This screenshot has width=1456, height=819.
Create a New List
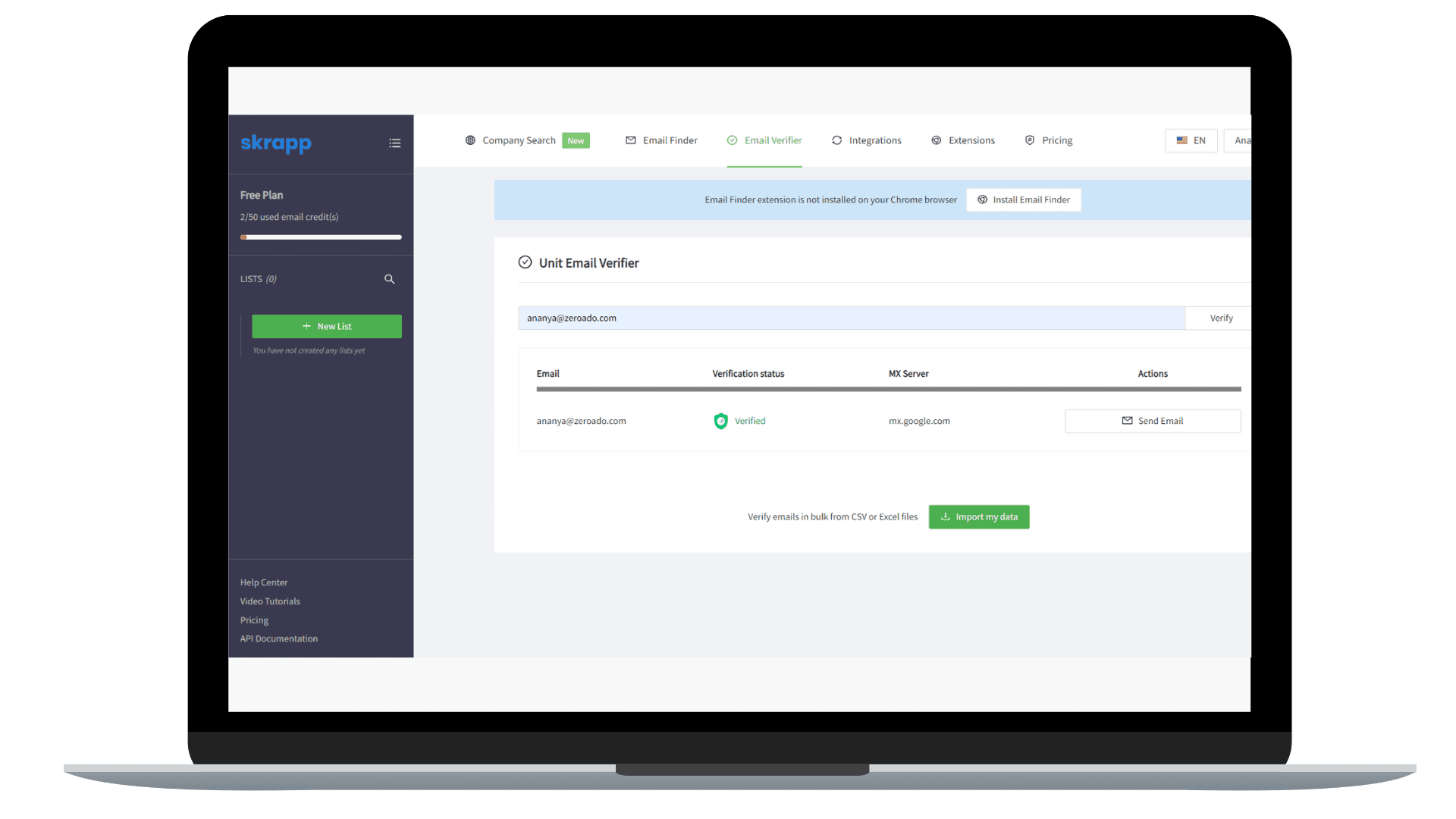pyautogui.click(x=326, y=326)
